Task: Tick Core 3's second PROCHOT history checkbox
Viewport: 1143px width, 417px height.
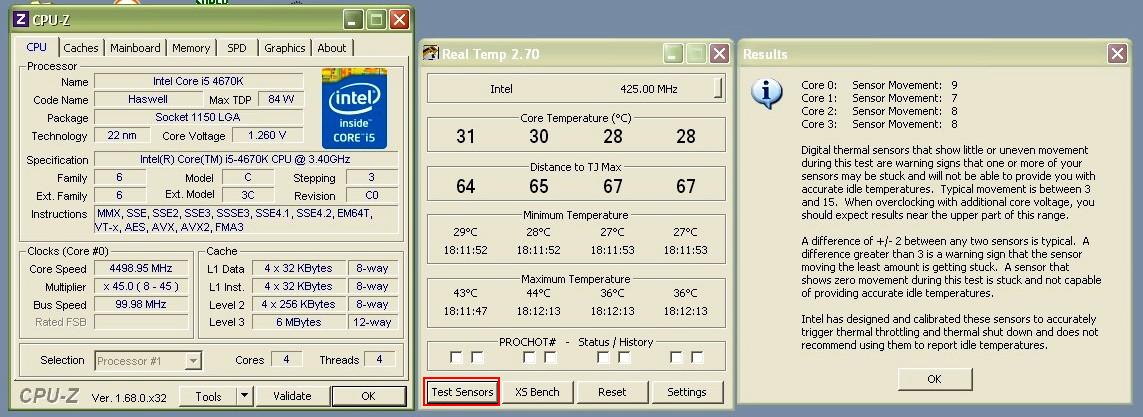Action: coord(698,357)
